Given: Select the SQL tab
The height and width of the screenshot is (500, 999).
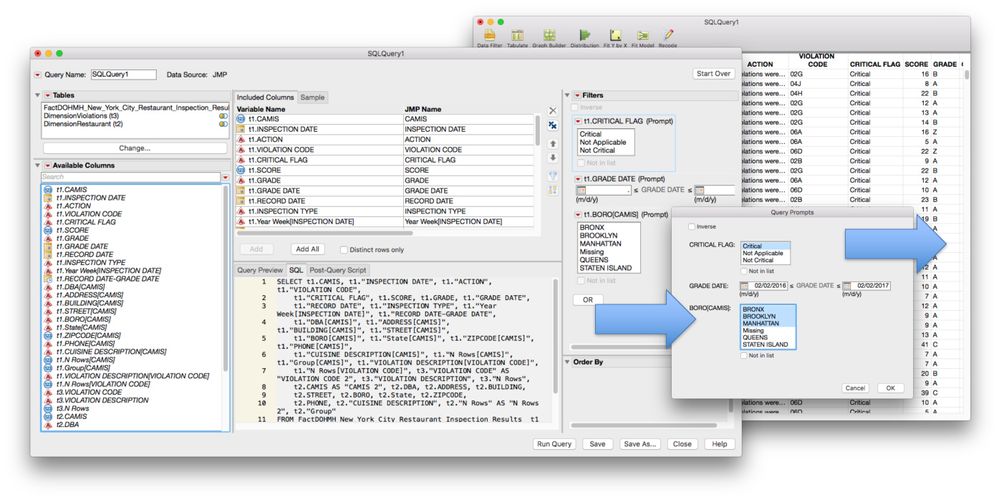Looking at the screenshot, I should 296,270.
